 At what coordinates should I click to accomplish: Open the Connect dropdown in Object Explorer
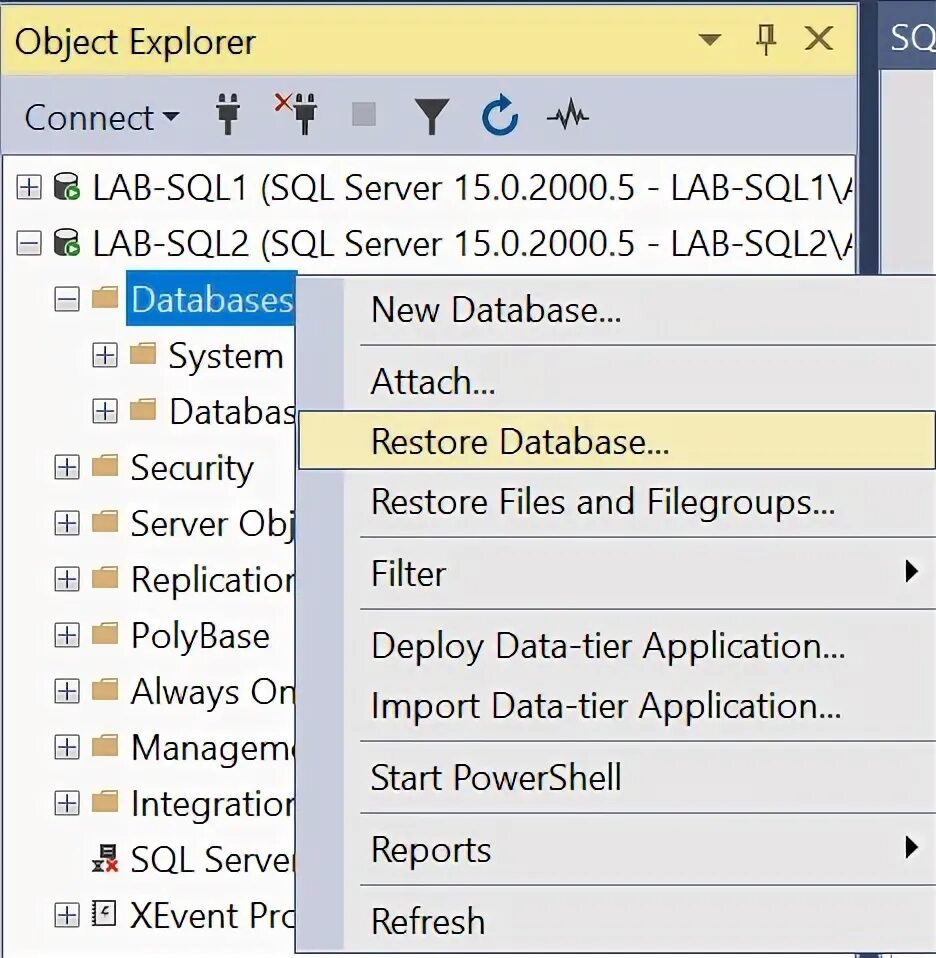tap(101, 117)
